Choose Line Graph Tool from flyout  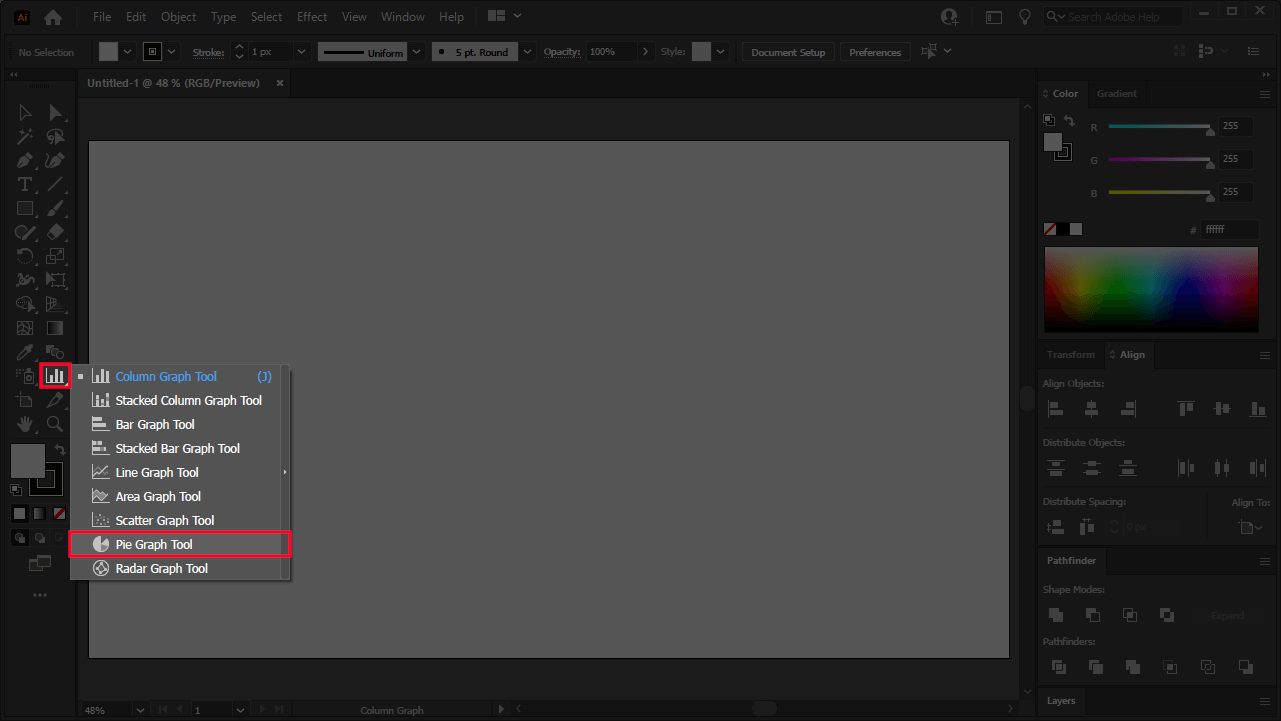[180, 472]
